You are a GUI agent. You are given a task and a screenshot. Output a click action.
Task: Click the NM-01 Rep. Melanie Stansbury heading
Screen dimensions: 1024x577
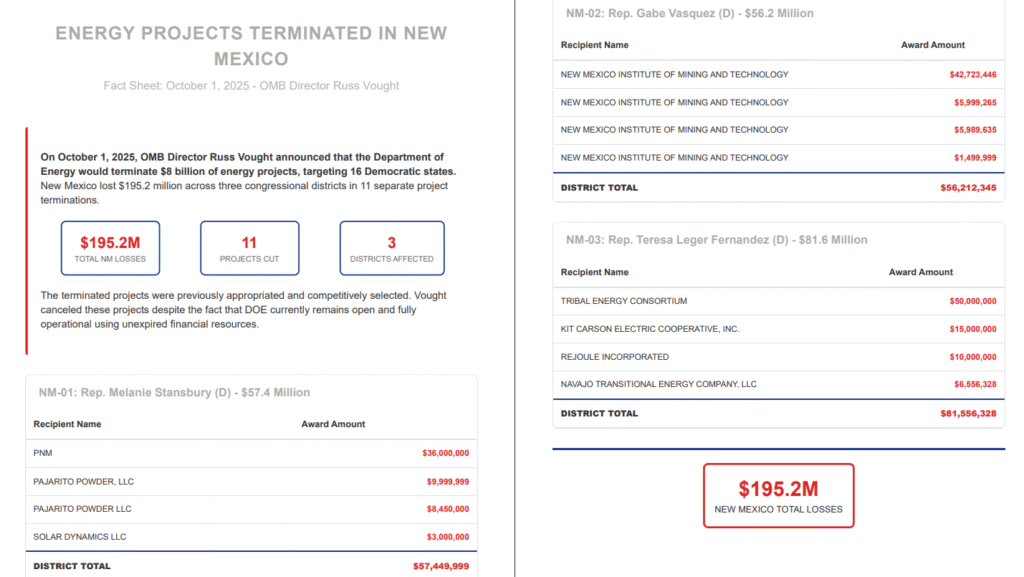point(174,393)
